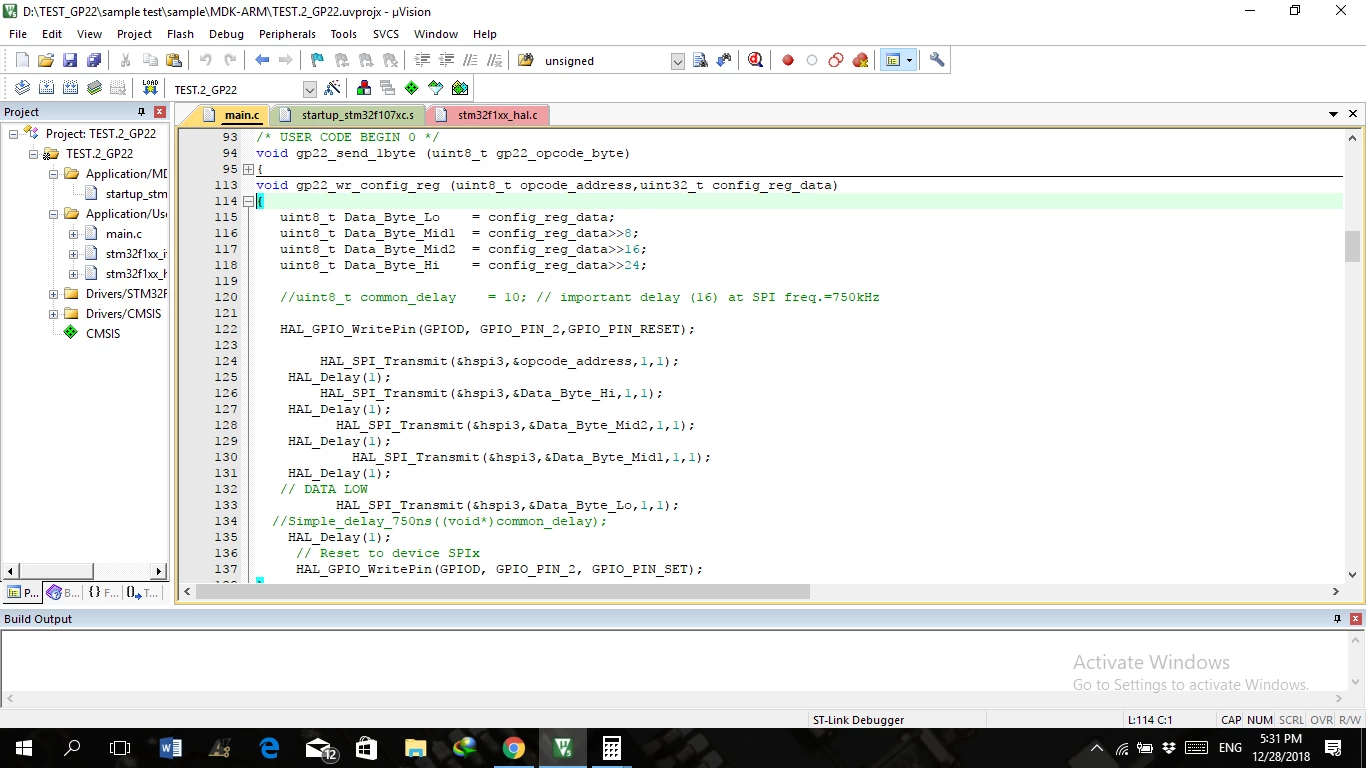
Task: Open the SVCS menu
Action: 385,34
